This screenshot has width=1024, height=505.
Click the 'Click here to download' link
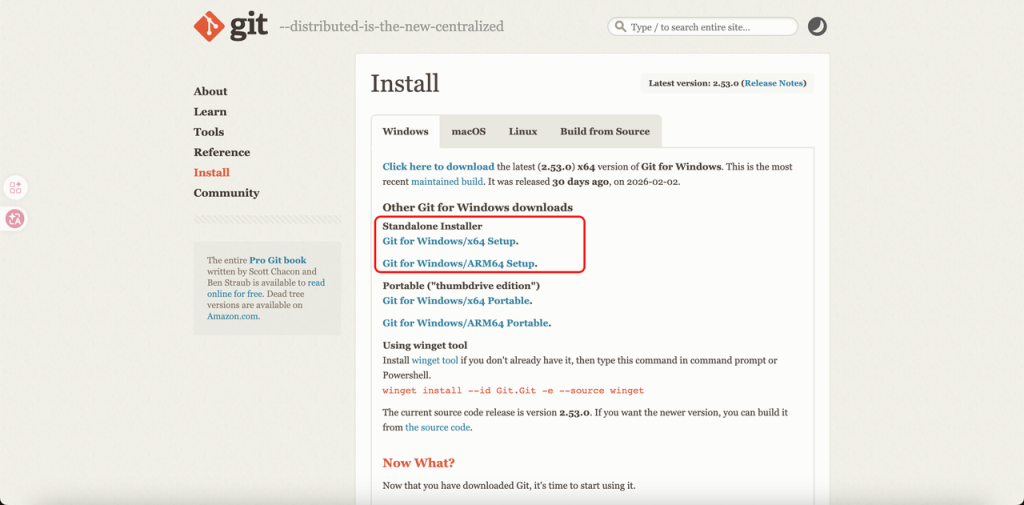coord(438,166)
